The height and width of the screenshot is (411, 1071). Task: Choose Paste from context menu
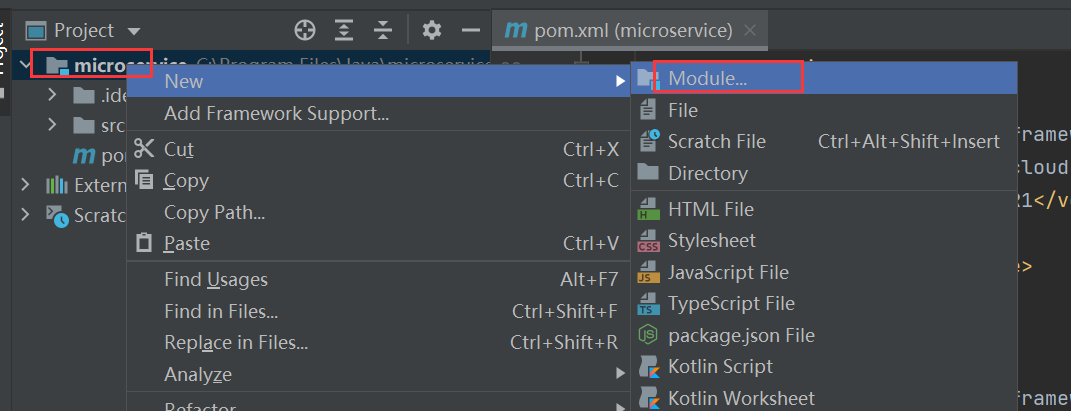(x=378, y=244)
